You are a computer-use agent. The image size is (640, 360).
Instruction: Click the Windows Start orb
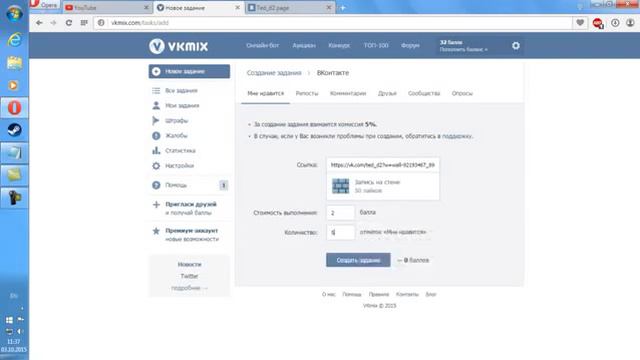coord(14,13)
